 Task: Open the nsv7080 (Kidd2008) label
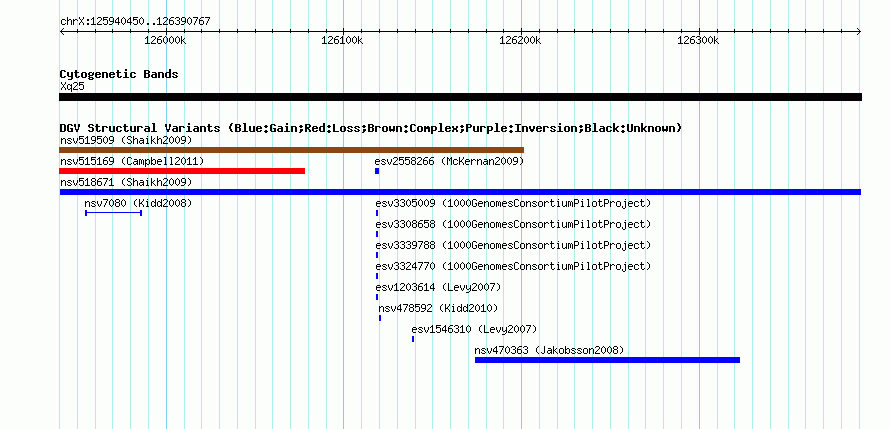click(x=138, y=203)
